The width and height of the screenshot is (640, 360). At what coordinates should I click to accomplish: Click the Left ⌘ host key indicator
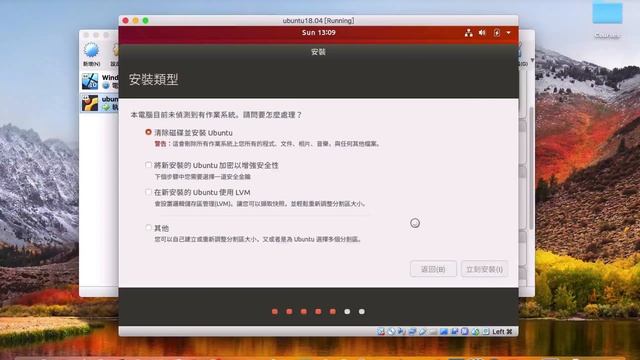click(502, 331)
